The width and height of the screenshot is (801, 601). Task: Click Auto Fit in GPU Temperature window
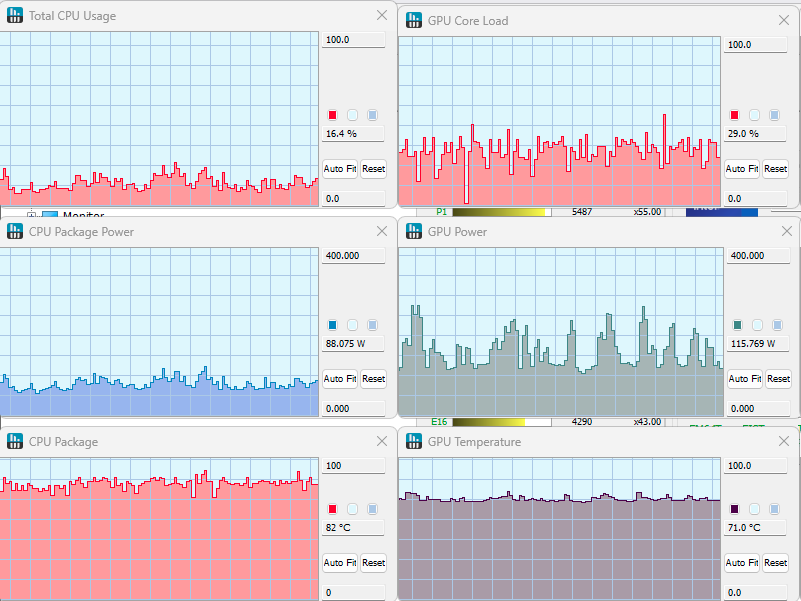(742, 563)
